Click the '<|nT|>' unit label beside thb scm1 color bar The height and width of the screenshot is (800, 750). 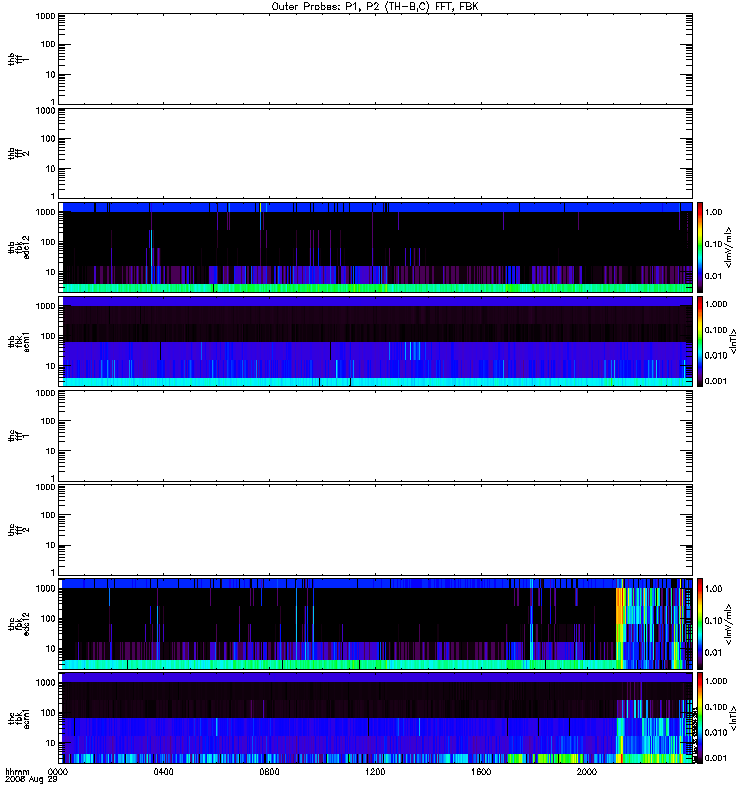coord(733,341)
